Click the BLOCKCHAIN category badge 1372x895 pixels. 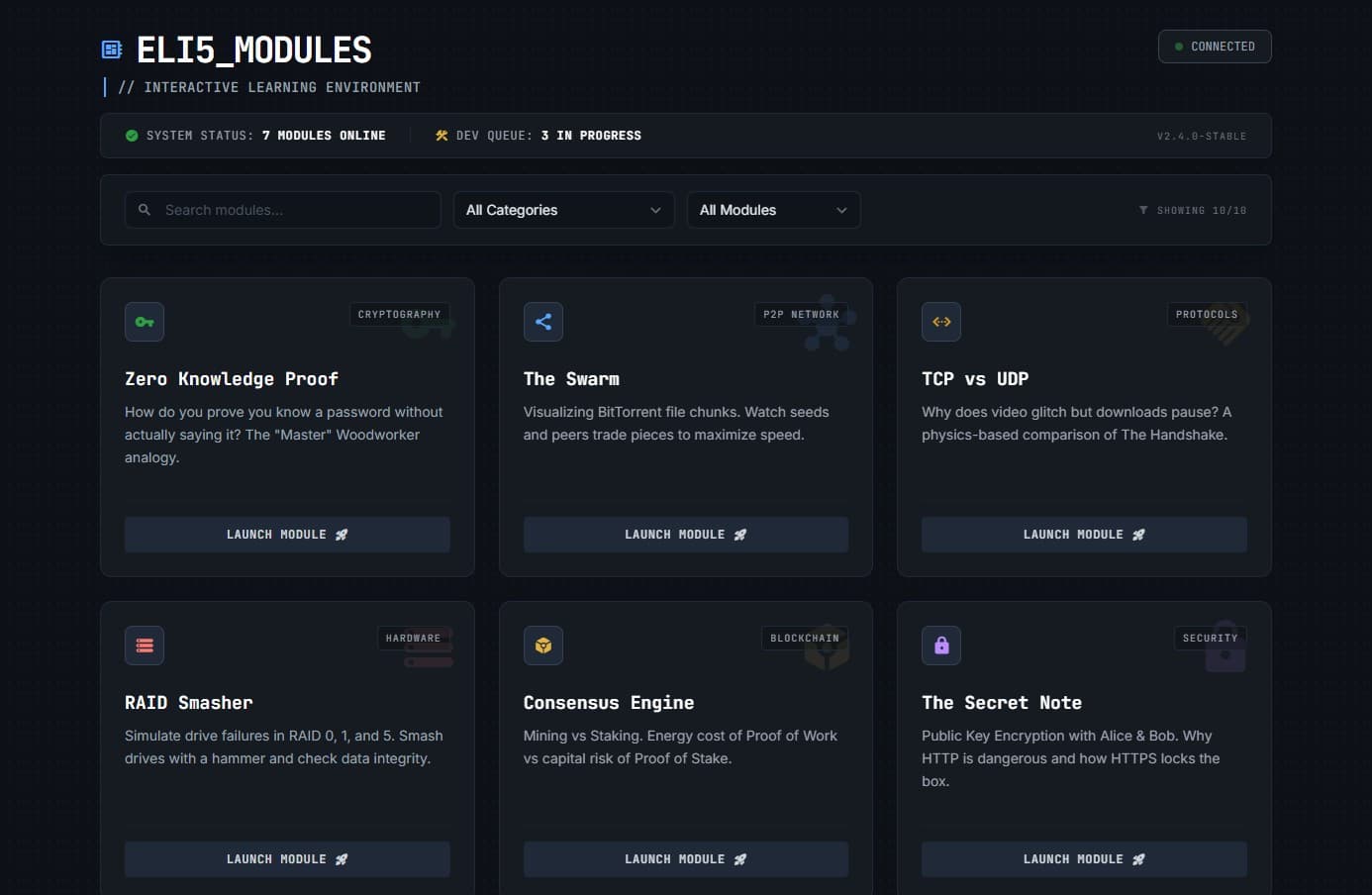(804, 638)
